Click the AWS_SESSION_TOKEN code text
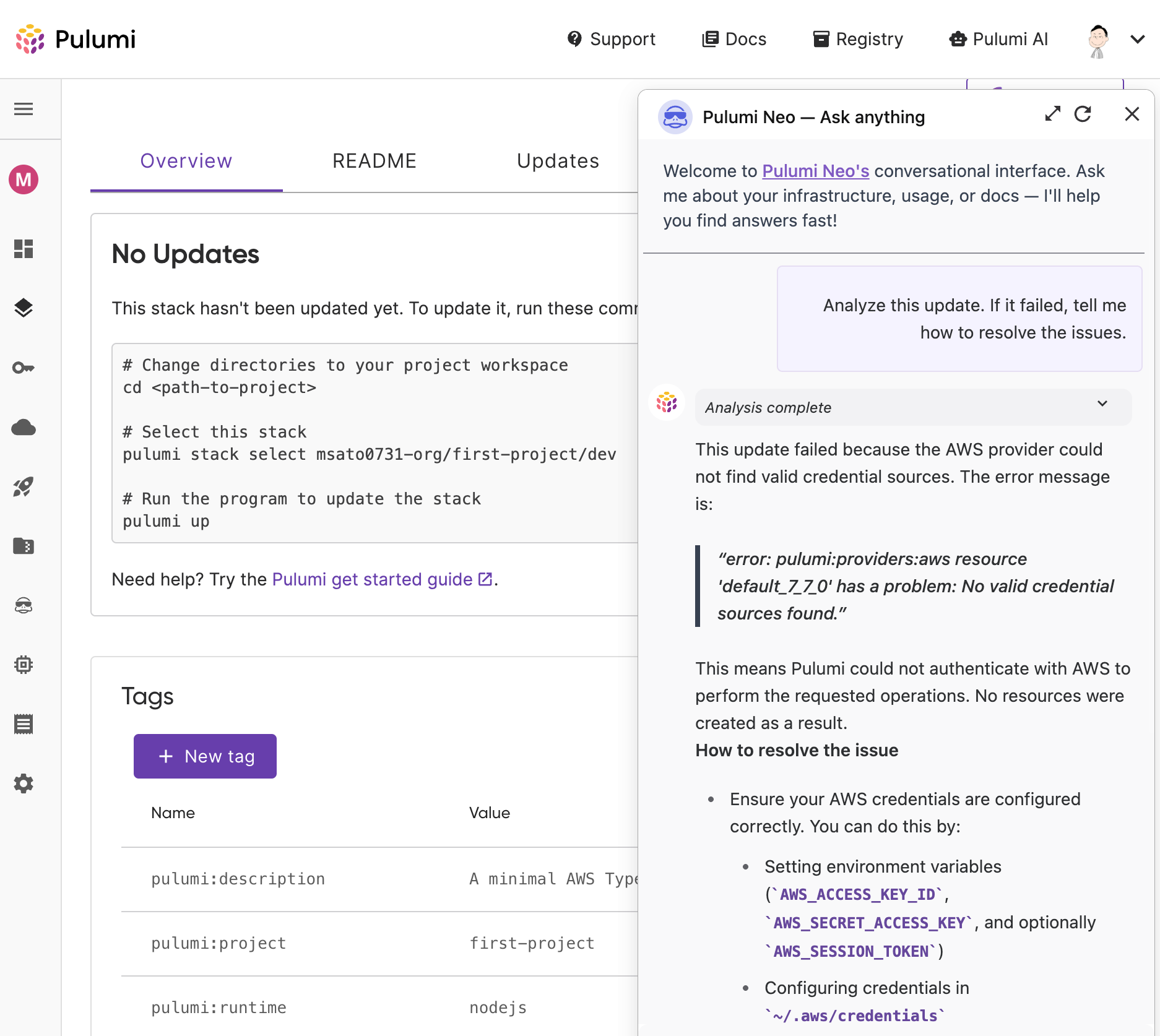Screen dimensions: 1160x1036 851,951
